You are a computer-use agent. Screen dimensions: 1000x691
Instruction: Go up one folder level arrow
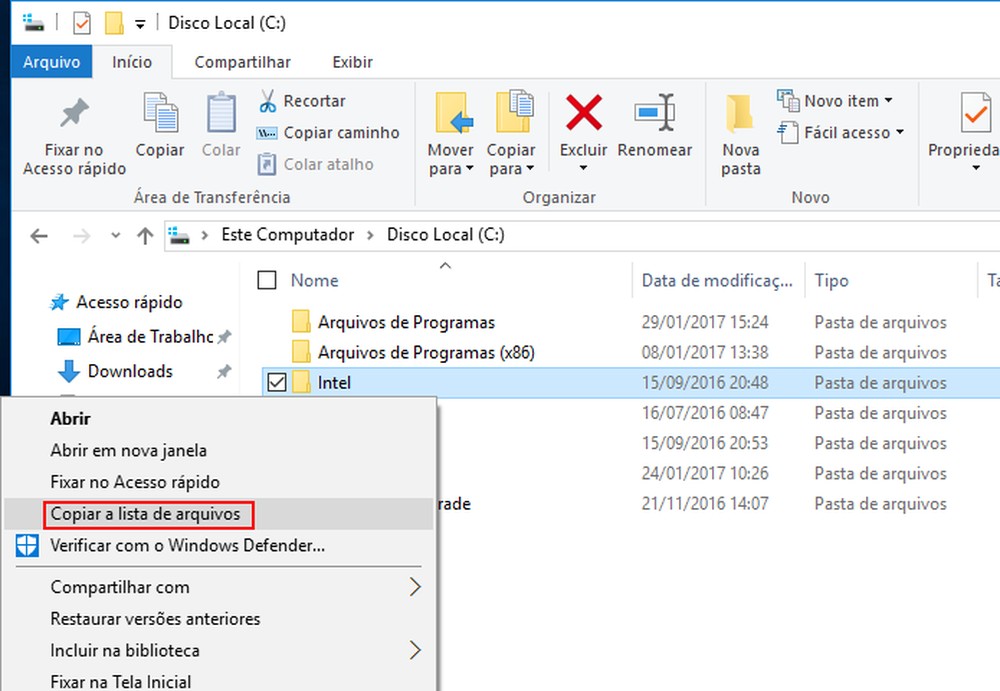(x=145, y=236)
